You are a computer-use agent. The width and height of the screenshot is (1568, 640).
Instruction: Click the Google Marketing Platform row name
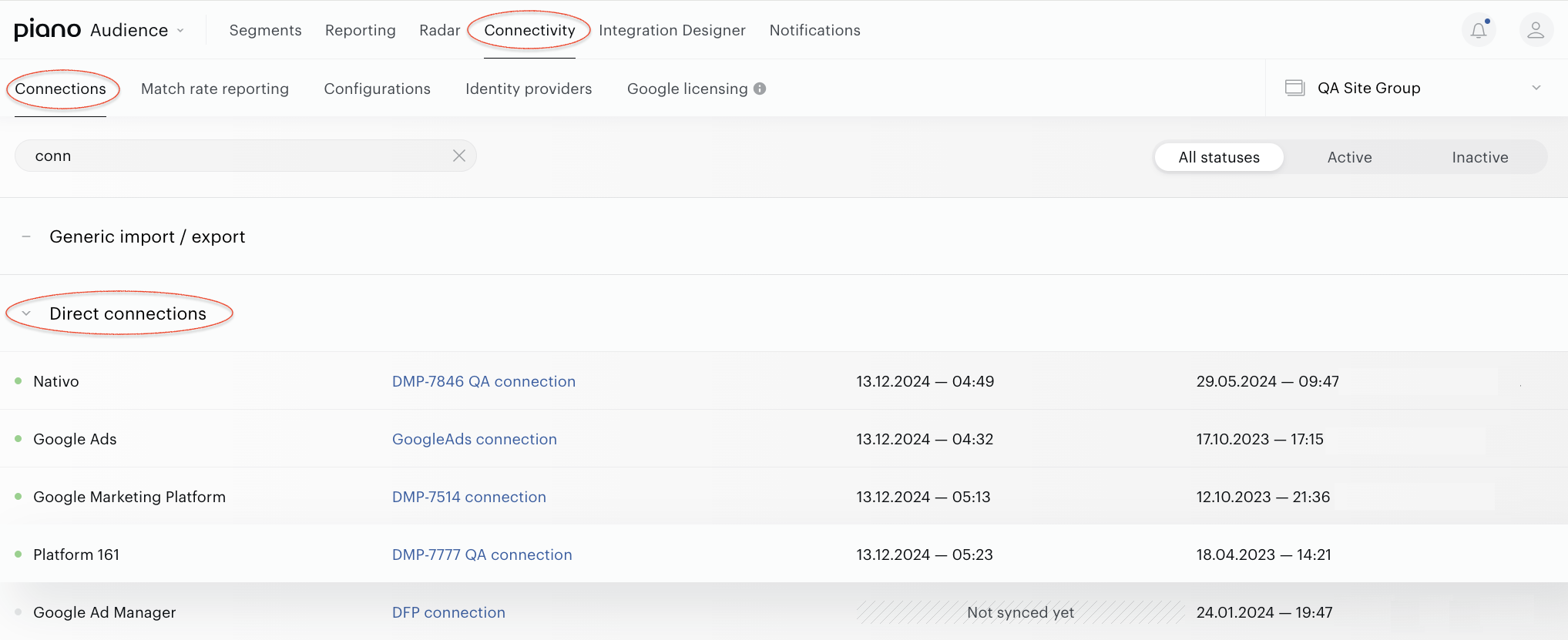tap(129, 497)
